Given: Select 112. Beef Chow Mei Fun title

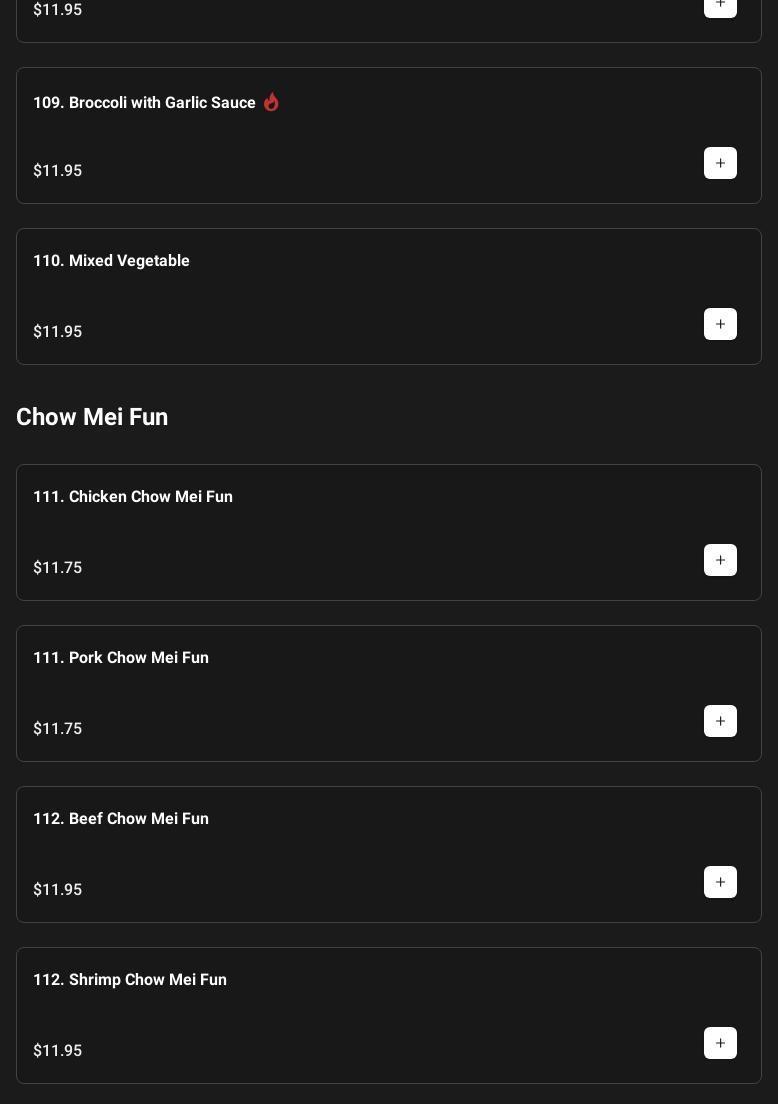Looking at the screenshot, I should 121,819.
